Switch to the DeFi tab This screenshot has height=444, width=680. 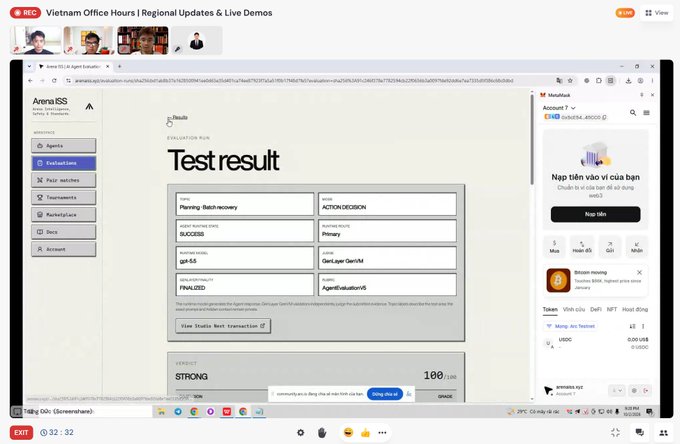coord(596,309)
